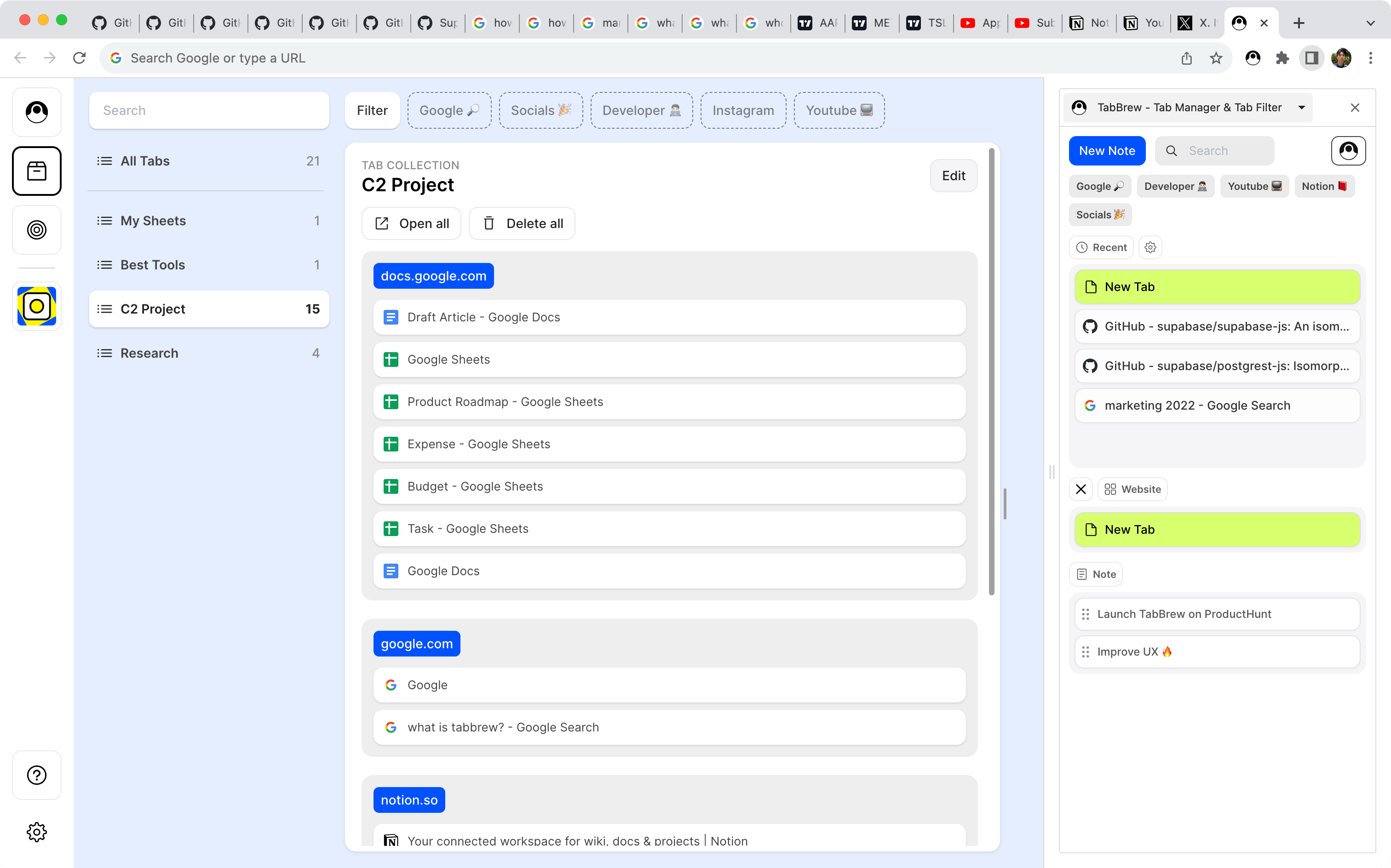
Task: Toggle the Notion tag in side panel
Action: [1324, 186]
